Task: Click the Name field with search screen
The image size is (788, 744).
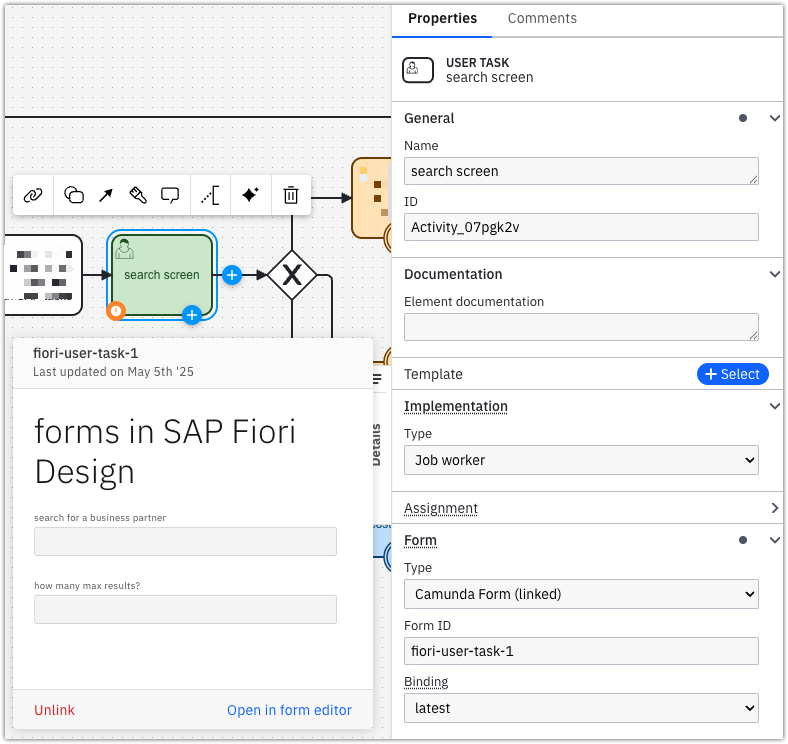Action: (x=581, y=171)
